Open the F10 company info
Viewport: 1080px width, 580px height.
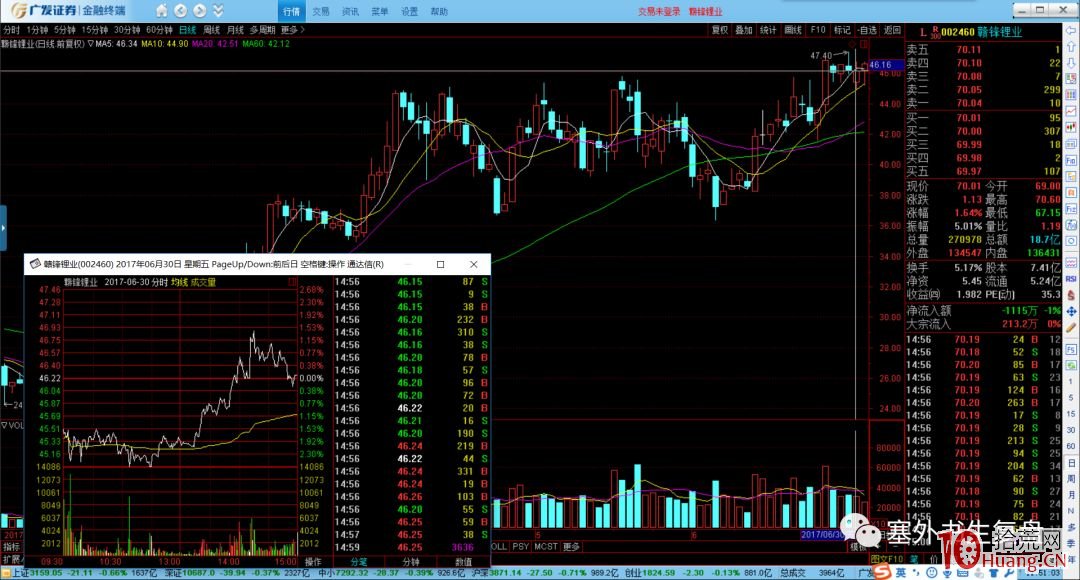coord(818,30)
